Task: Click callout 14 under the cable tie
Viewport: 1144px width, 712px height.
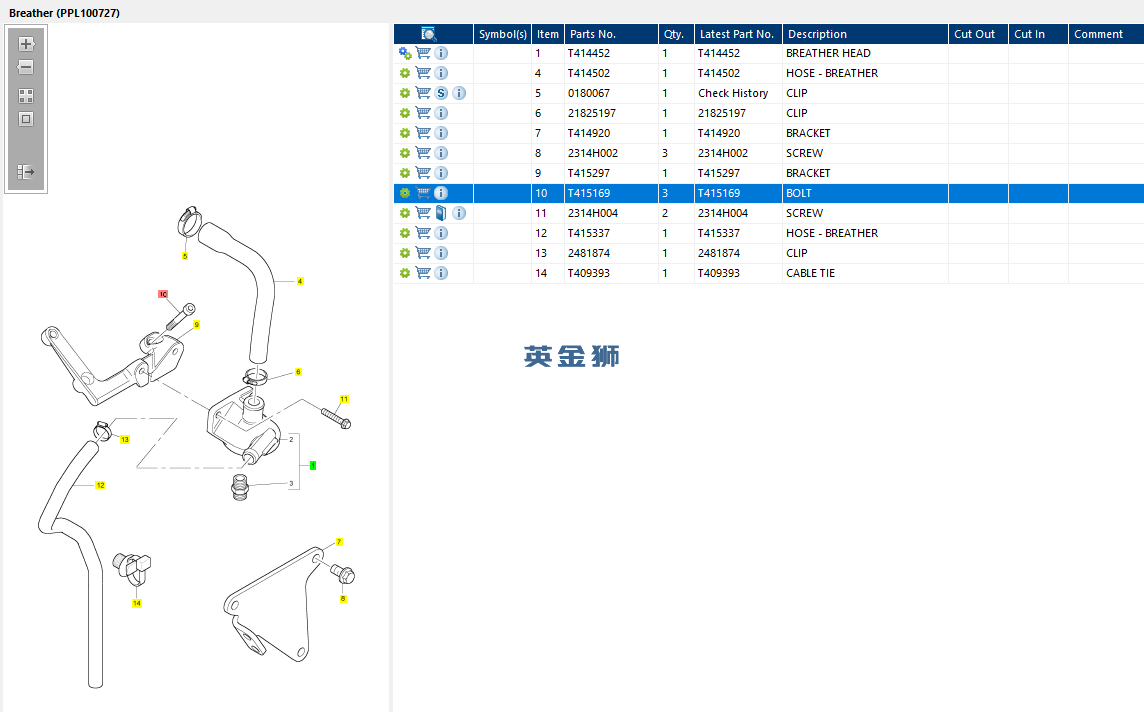Action: click(x=136, y=603)
